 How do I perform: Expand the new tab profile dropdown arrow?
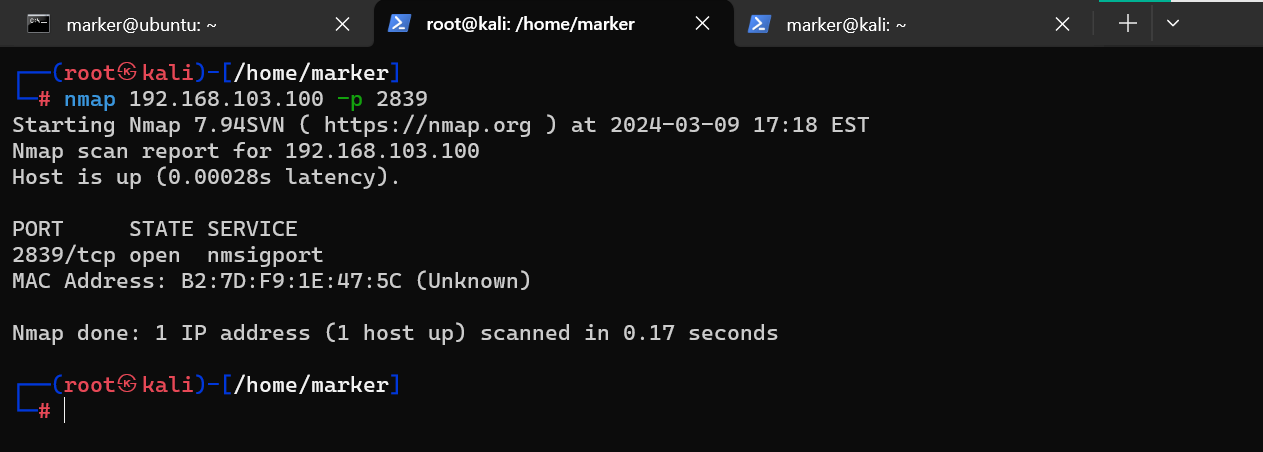point(1173,24)
